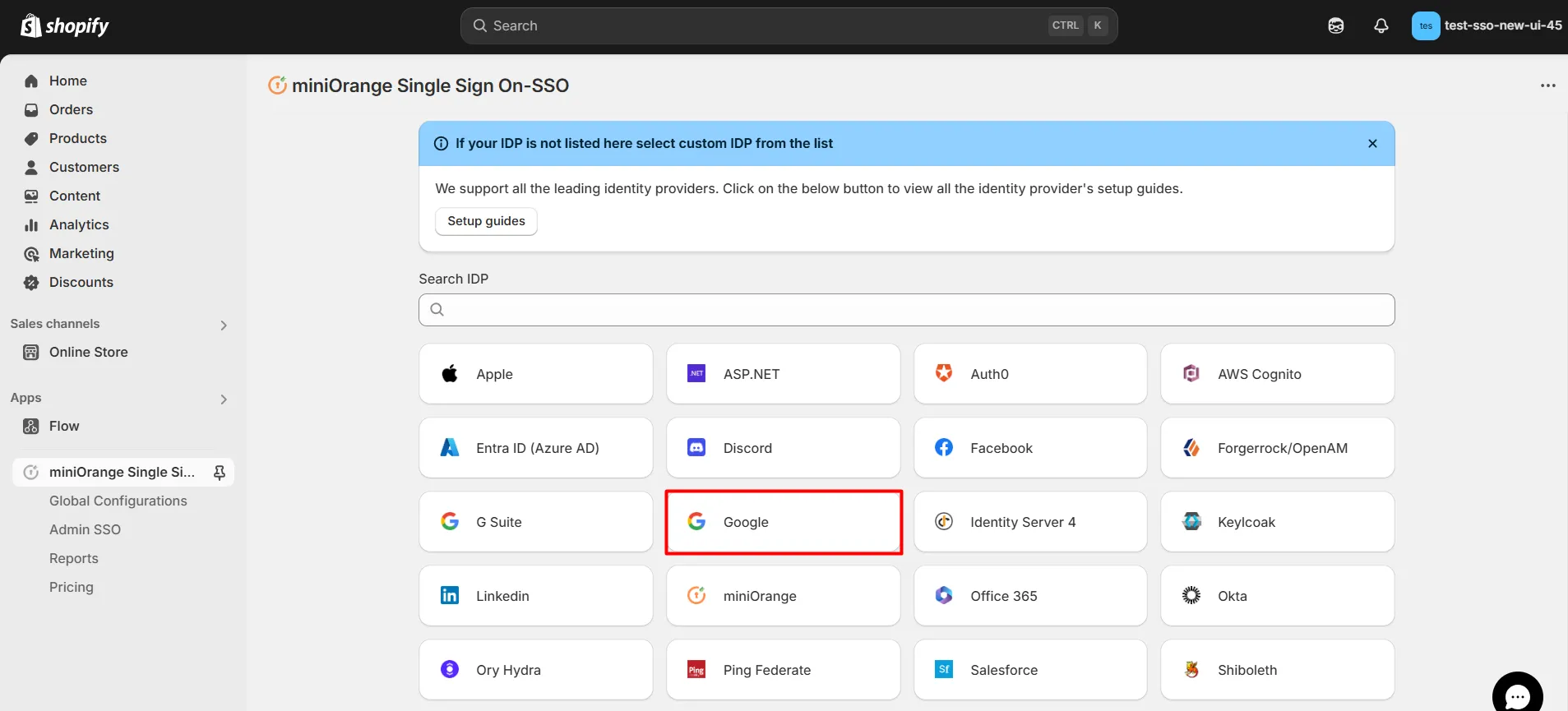Open Reports page
1568x711 pixels.
(73, 558)
